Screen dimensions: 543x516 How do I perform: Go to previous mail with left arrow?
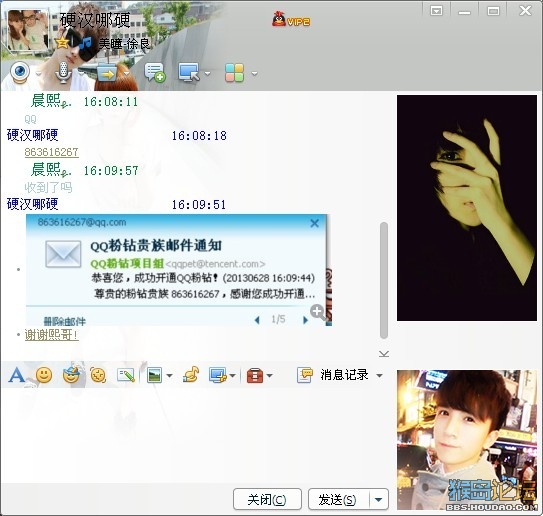257,320
